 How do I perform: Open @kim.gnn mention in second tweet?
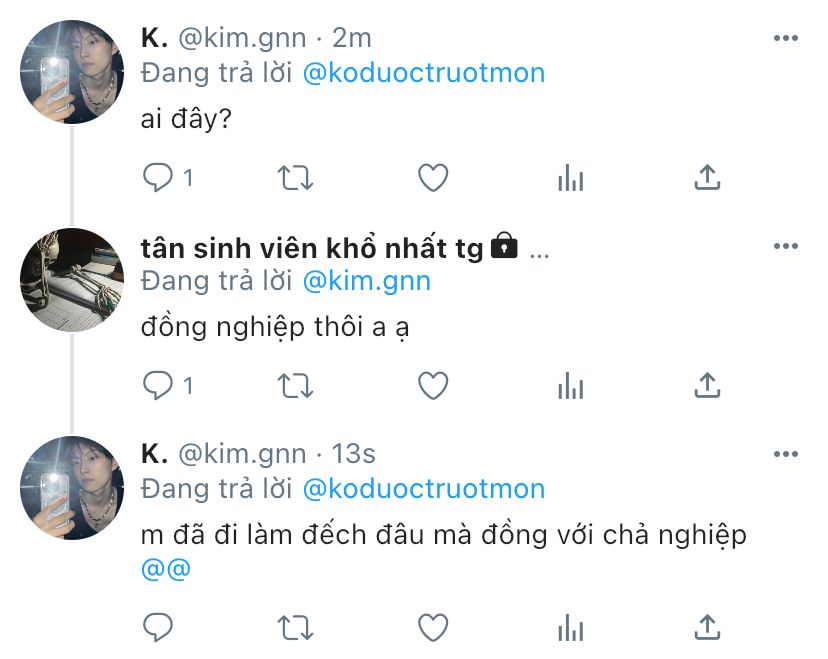[366, 281]
